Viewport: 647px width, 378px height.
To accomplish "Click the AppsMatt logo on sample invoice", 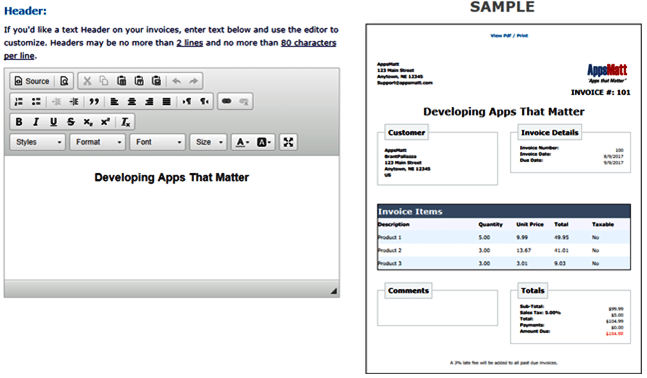I will (607, 73).
